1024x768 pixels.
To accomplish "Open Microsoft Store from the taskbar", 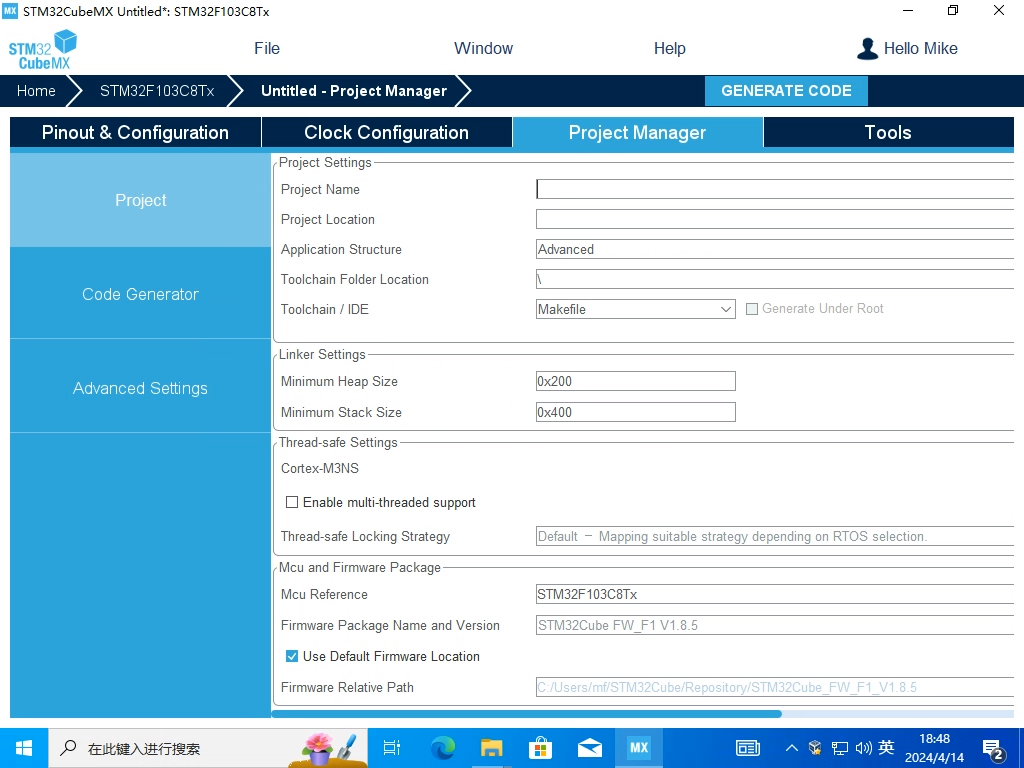I will [x=540, y=748].
